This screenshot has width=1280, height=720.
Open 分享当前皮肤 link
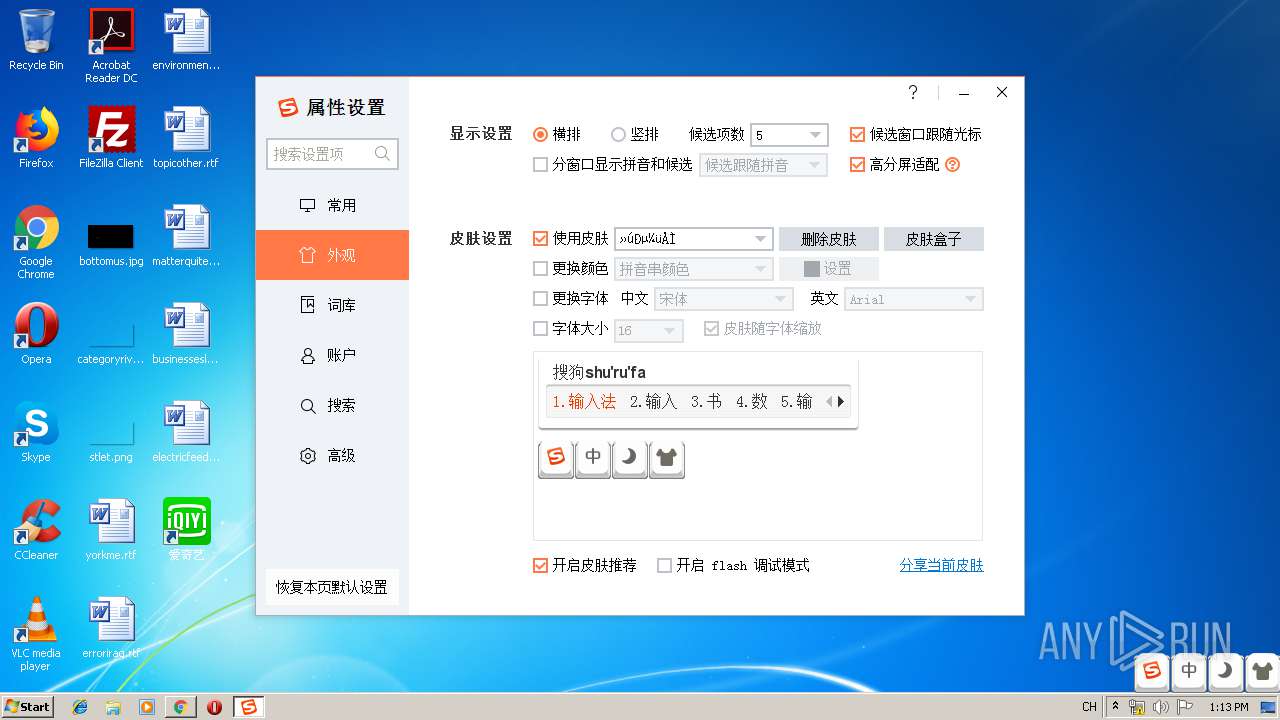pyautogui.click(x=941, y=565)
